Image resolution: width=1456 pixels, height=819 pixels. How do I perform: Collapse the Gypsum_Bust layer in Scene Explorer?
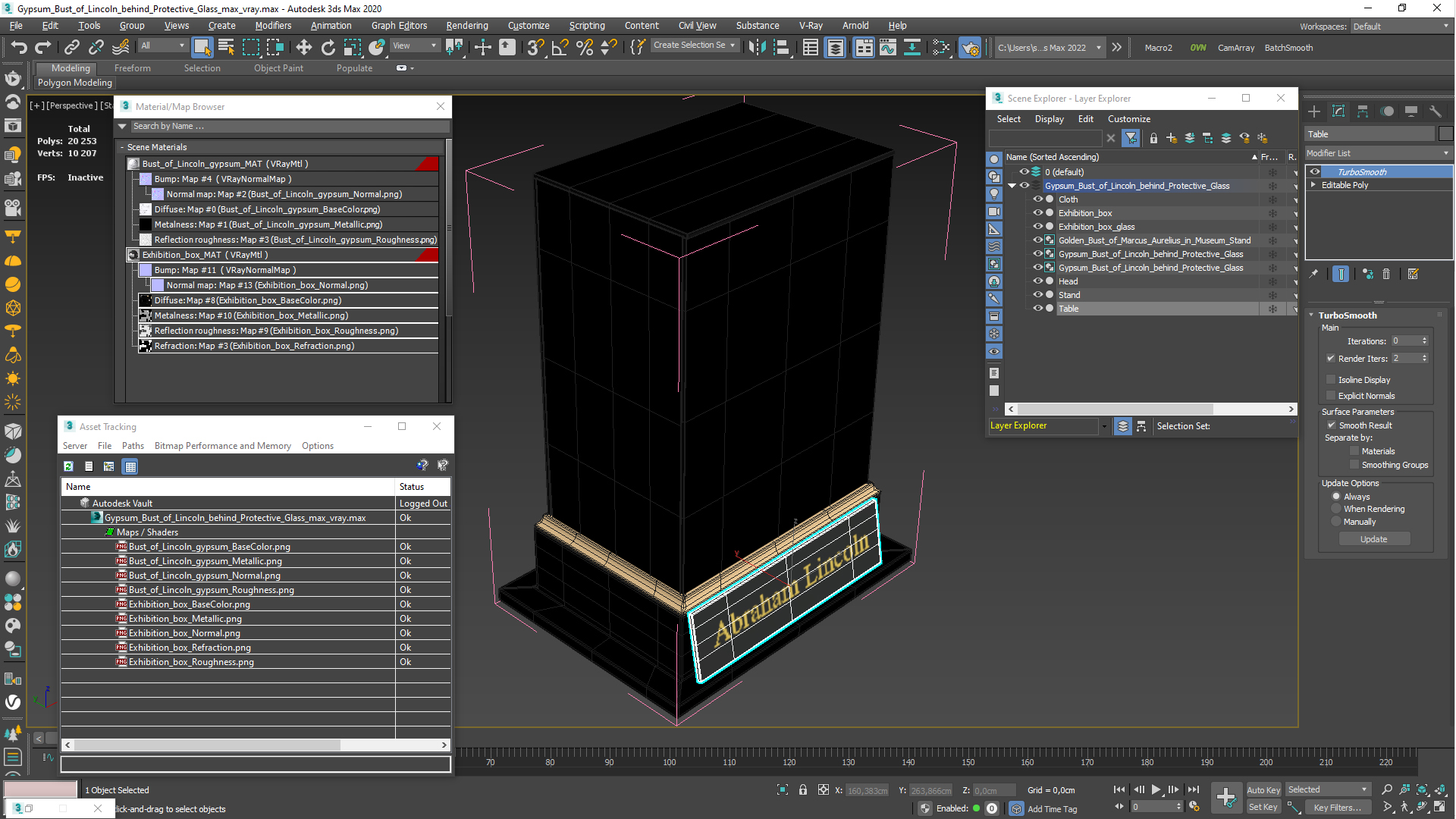click(1012, 186)
